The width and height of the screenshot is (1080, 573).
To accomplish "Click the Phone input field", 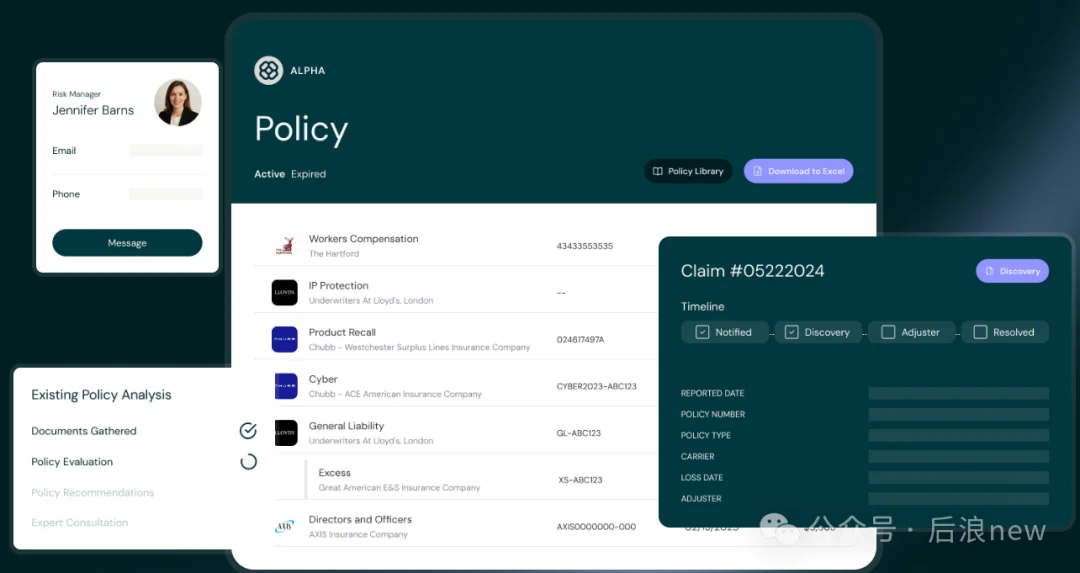I will click(x=165, y=194).
